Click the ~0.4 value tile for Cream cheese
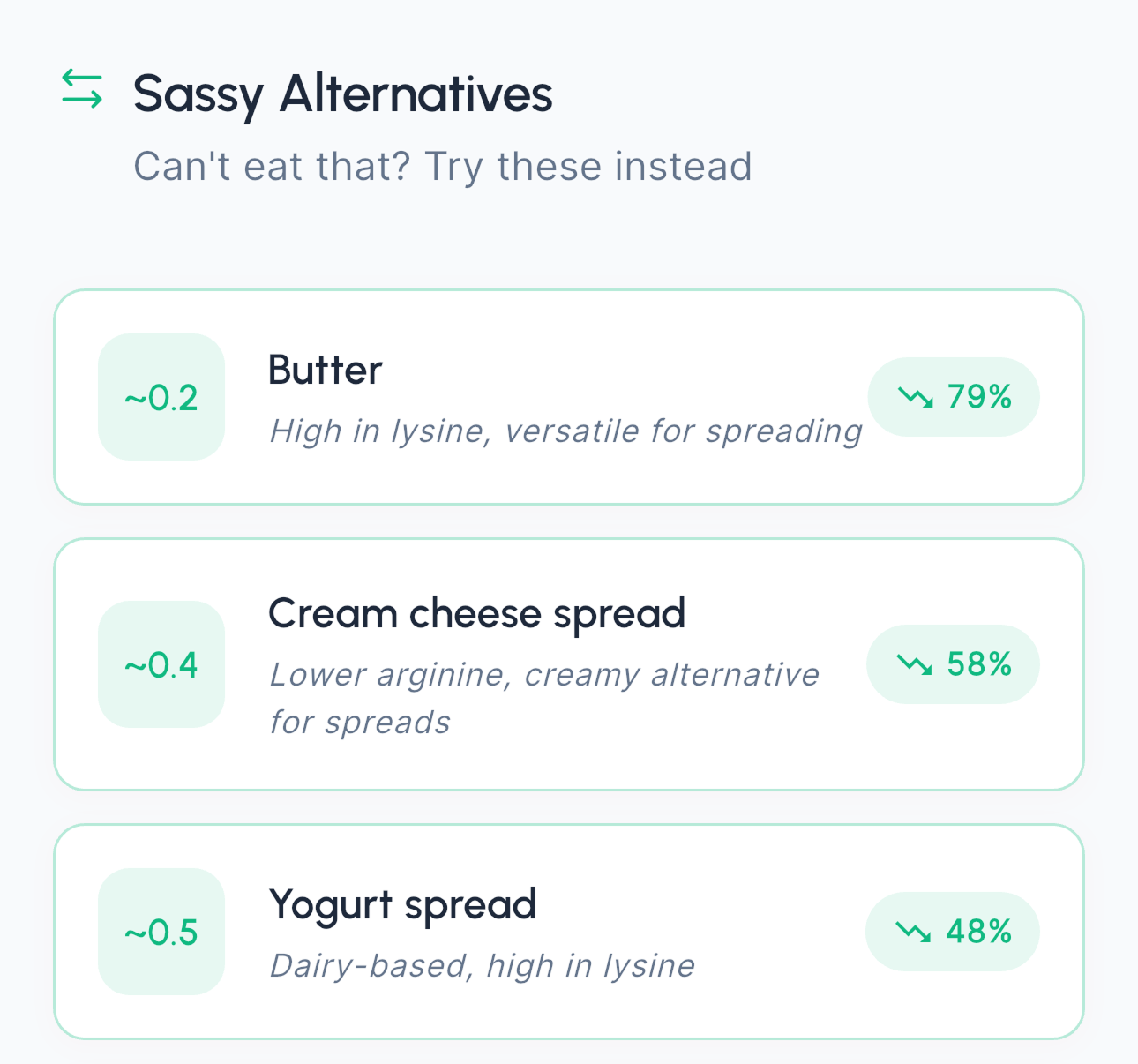 click(x=161, y=664)
